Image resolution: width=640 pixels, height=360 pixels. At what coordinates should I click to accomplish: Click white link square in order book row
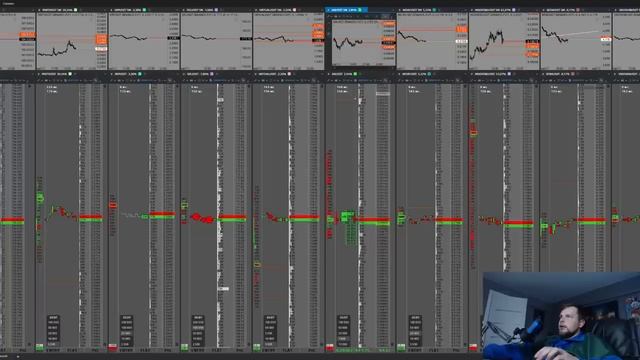click(70, 74)
